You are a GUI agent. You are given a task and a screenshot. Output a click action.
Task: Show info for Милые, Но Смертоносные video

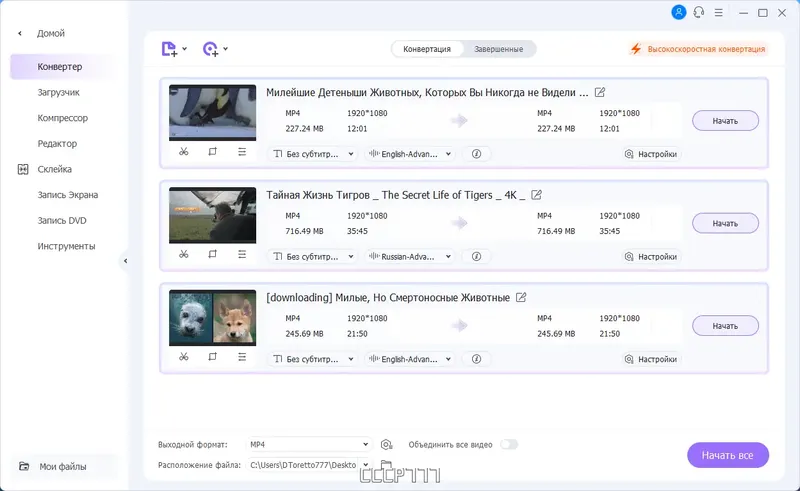point(476,359)
